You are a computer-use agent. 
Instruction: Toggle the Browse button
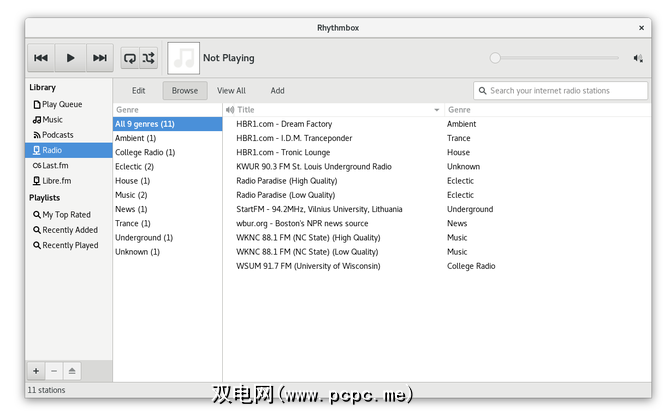click(x=185, y=91)
